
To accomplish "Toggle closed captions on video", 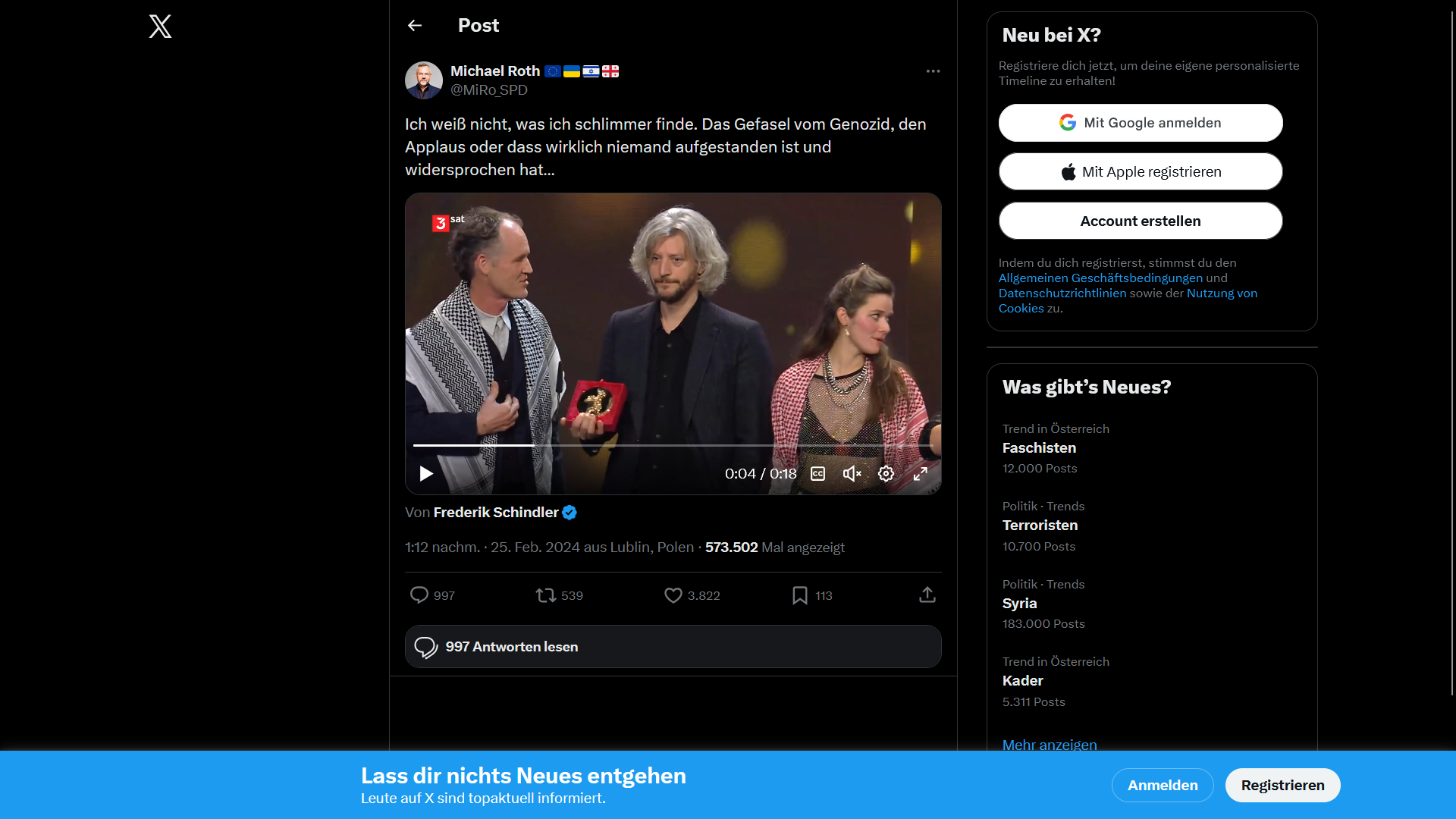I will pos(817,474).
